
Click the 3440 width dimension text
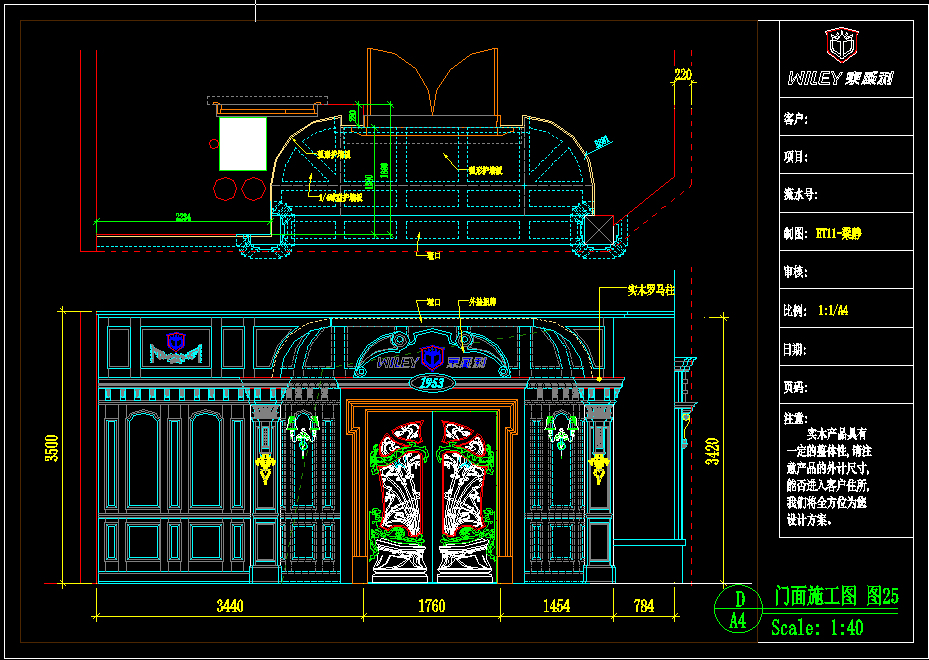(230, 605)
